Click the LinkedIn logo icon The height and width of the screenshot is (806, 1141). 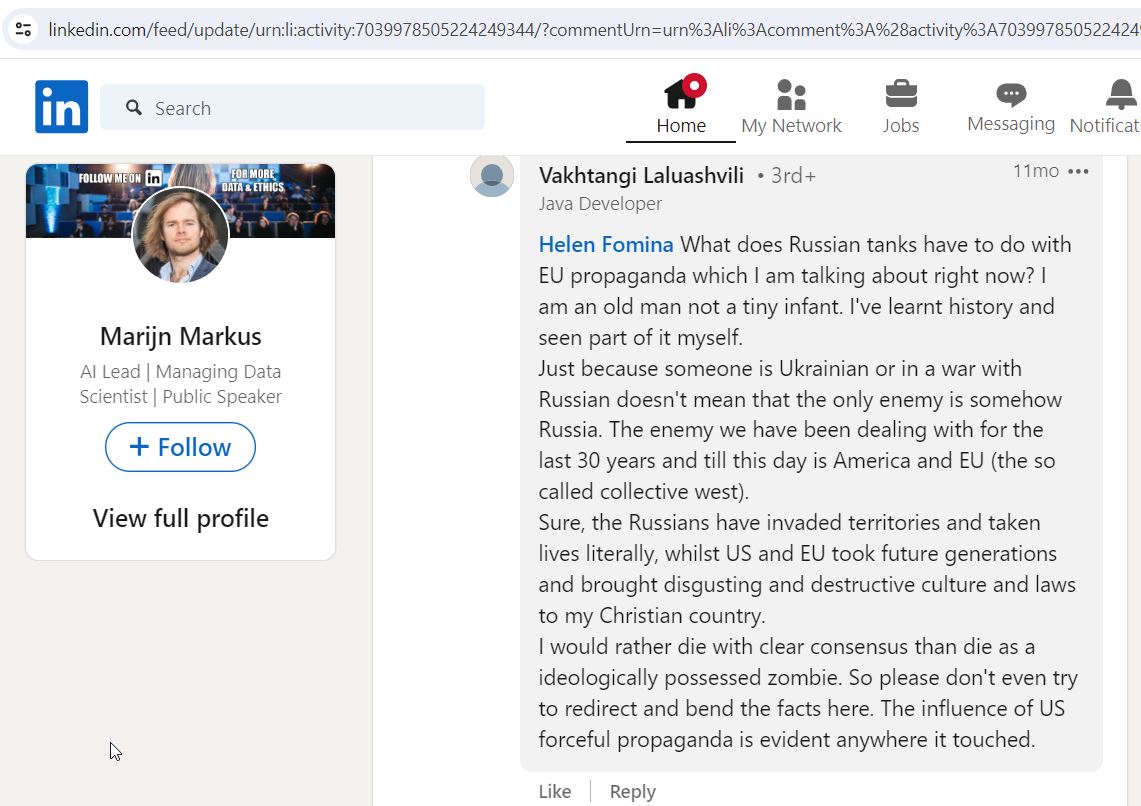(61, 107)
